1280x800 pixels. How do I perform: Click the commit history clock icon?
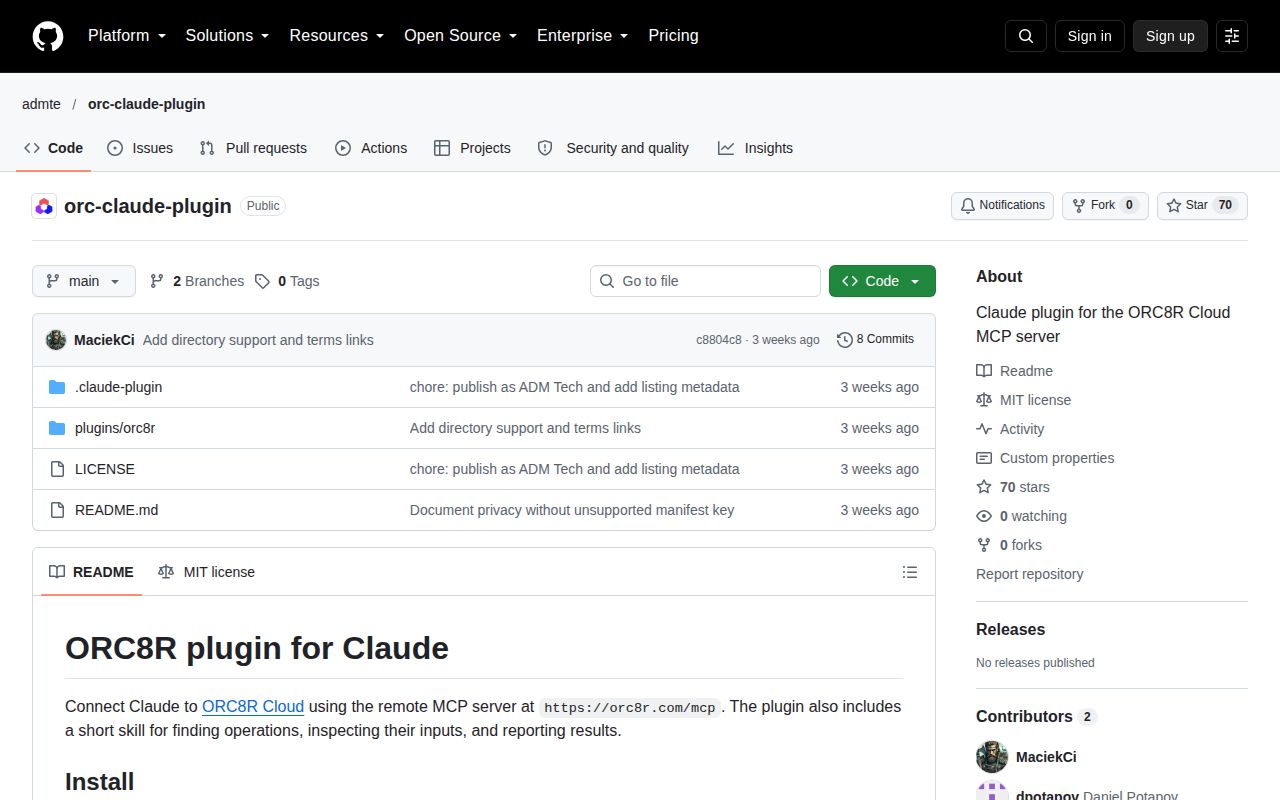[x=844, y=340]
